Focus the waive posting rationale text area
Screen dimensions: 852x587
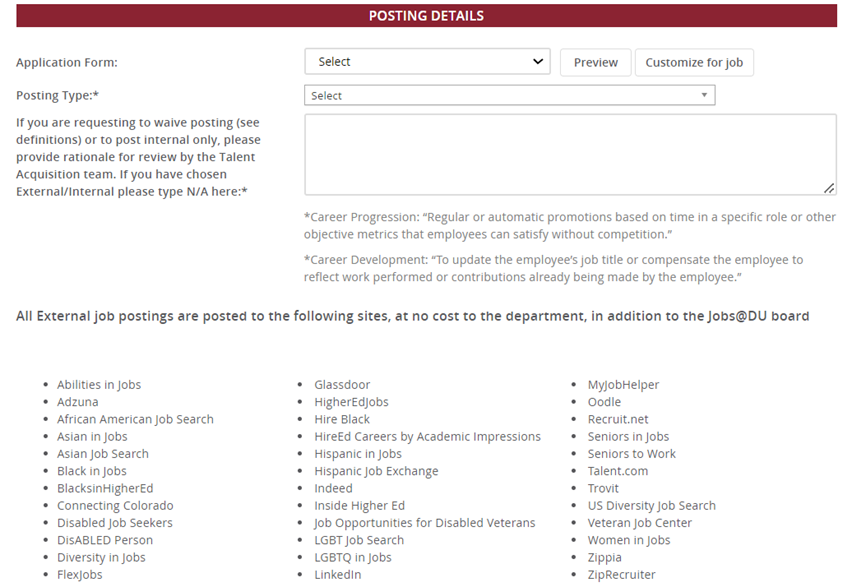pyautogui.click(x=570, y=154)
